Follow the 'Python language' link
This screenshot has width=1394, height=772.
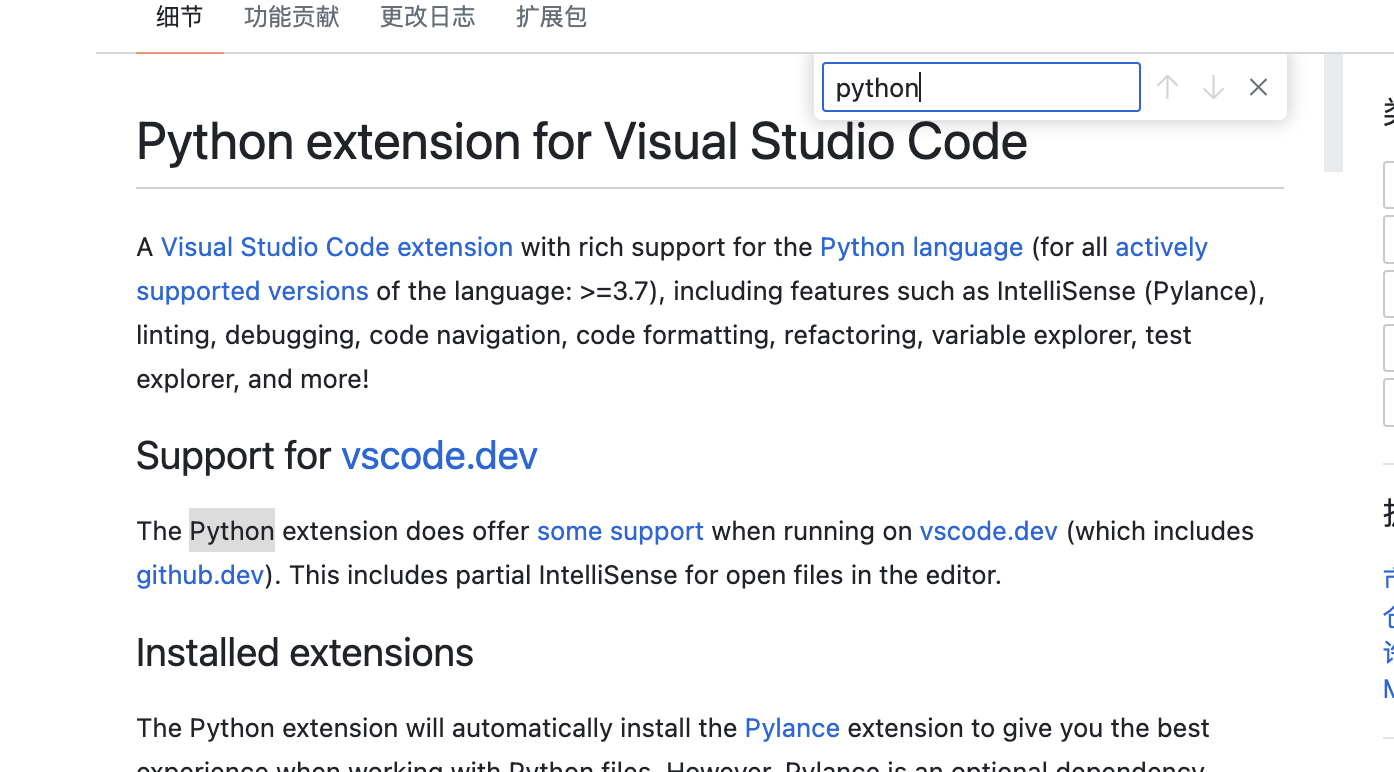921,247
